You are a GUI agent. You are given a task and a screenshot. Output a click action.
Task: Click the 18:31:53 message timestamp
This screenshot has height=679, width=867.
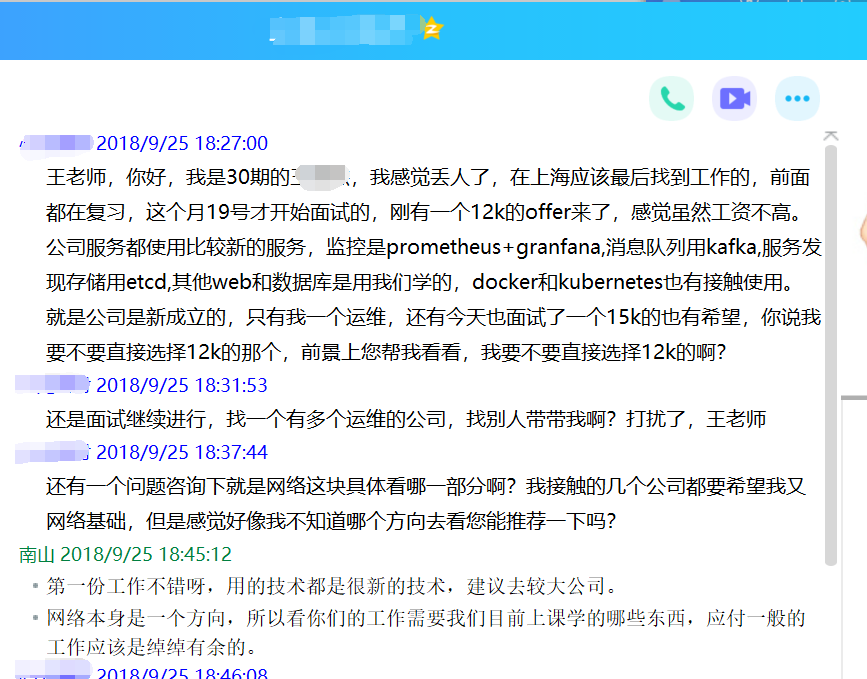tap(182, 385)
